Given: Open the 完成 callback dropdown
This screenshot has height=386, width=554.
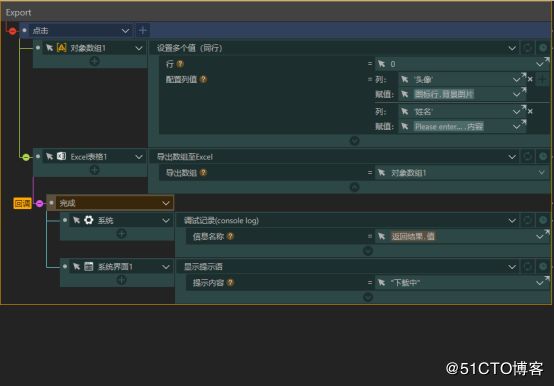Looking at the screenshot, I should (165, 203).
